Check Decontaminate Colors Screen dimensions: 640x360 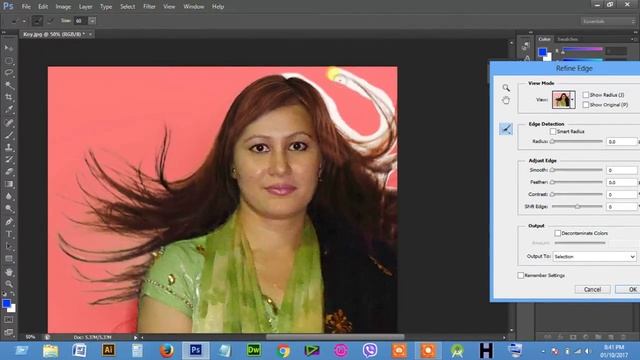[558, 233]
